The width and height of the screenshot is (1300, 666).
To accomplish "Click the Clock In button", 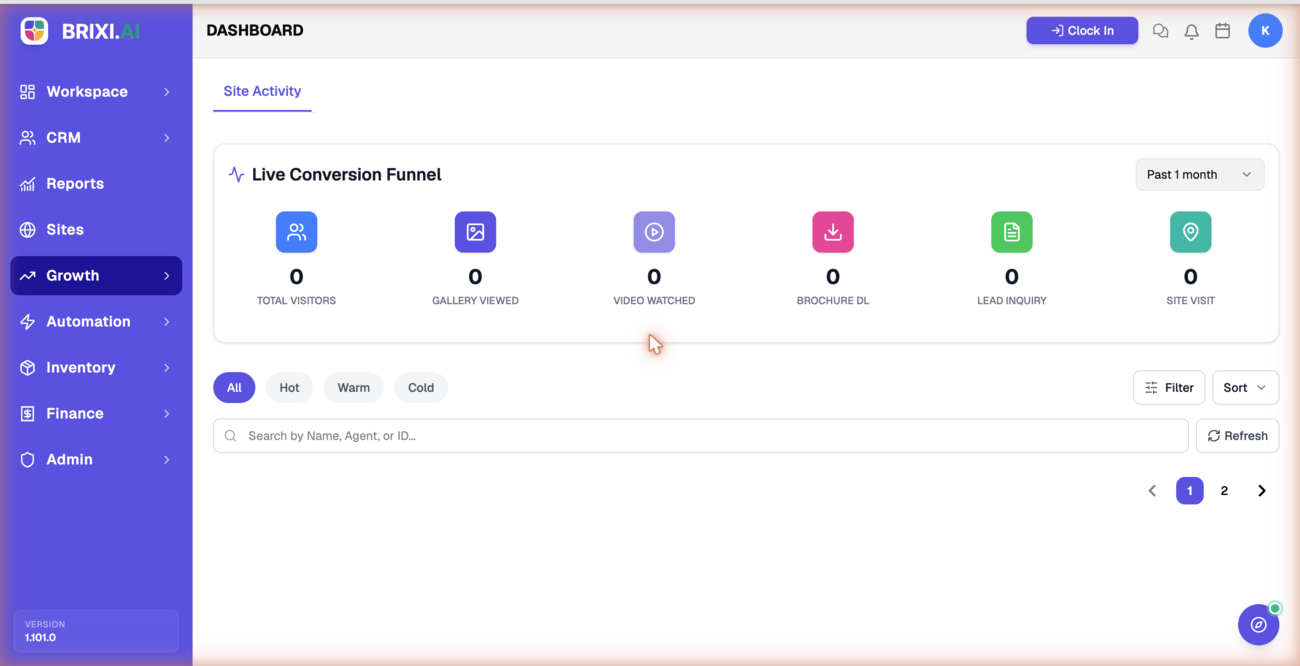I will coord(1082,31).
